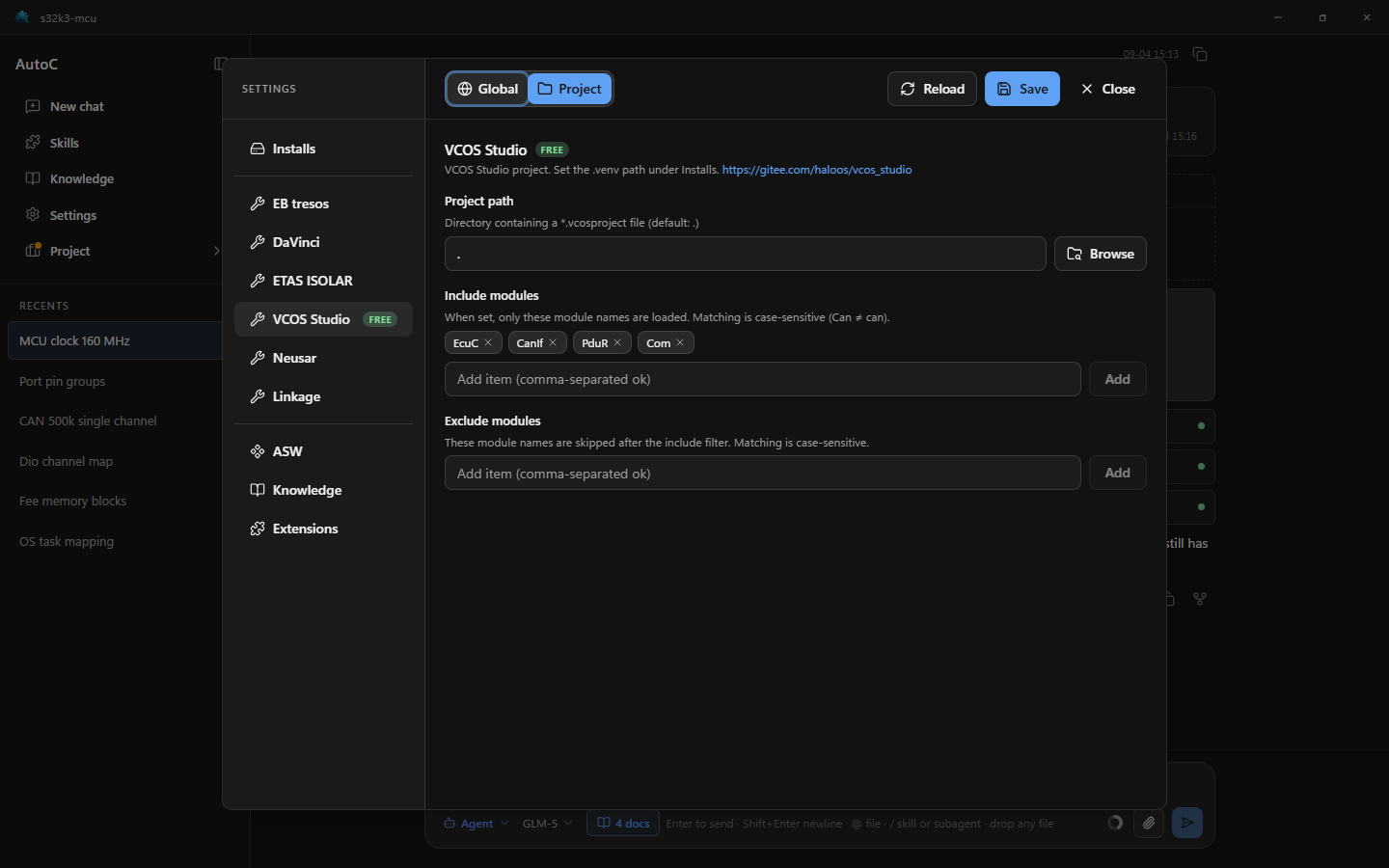Remove the PduR module chip
This screenshot has width=1389, height=868.
[x=617, y=342]
